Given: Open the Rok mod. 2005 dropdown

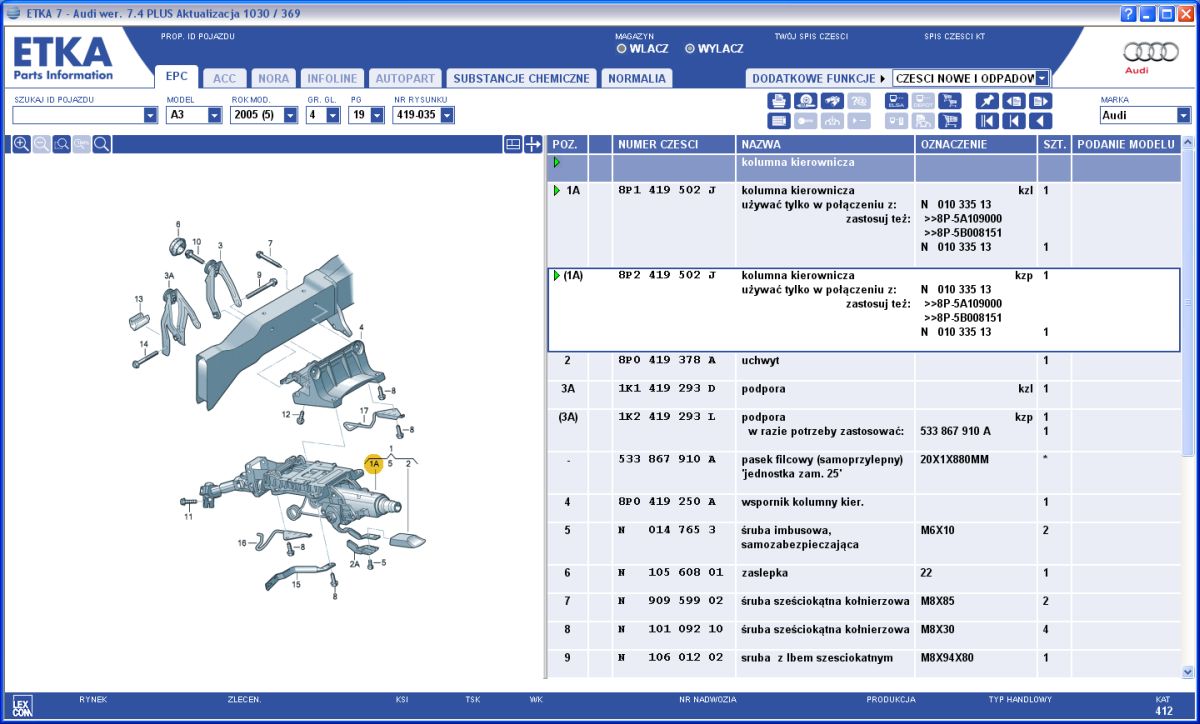Looking at the screenshot, I should (x=291, y=115).
